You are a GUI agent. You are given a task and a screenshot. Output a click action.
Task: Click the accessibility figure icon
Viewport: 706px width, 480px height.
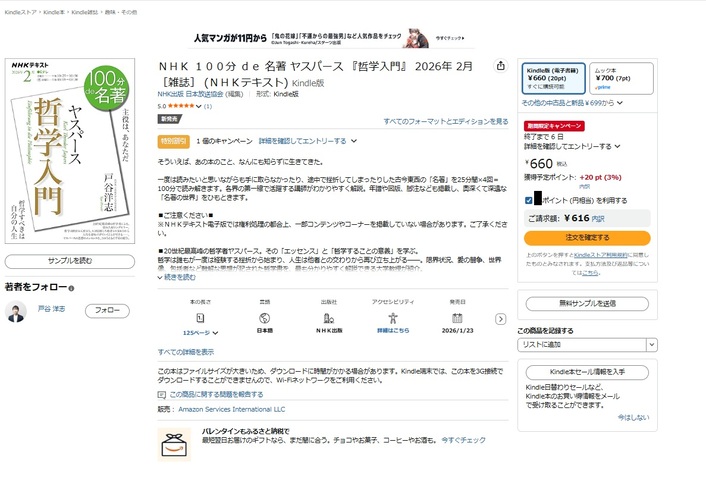click(393, 316)
